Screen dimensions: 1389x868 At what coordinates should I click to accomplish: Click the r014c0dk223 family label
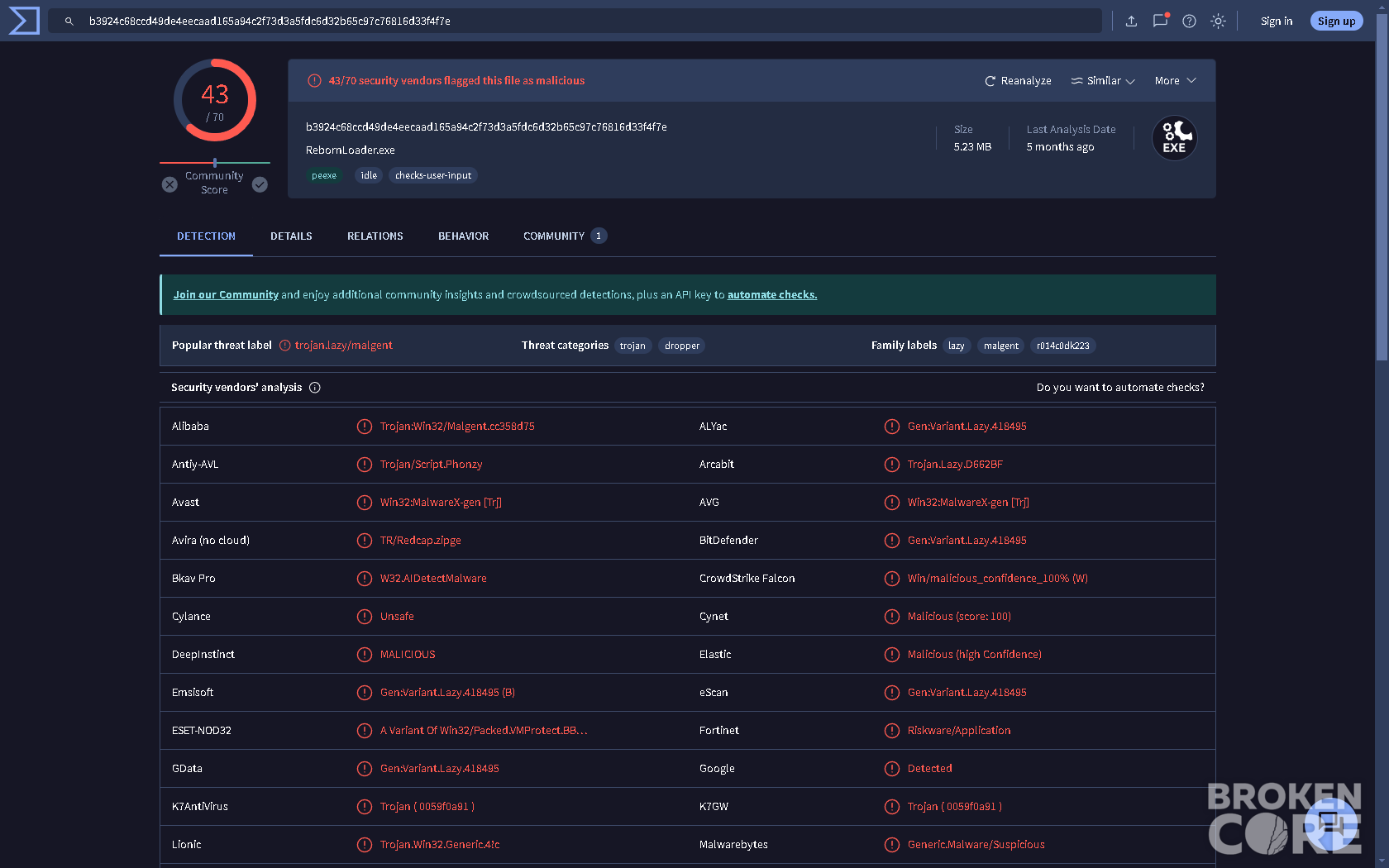tap(1063, 346)
